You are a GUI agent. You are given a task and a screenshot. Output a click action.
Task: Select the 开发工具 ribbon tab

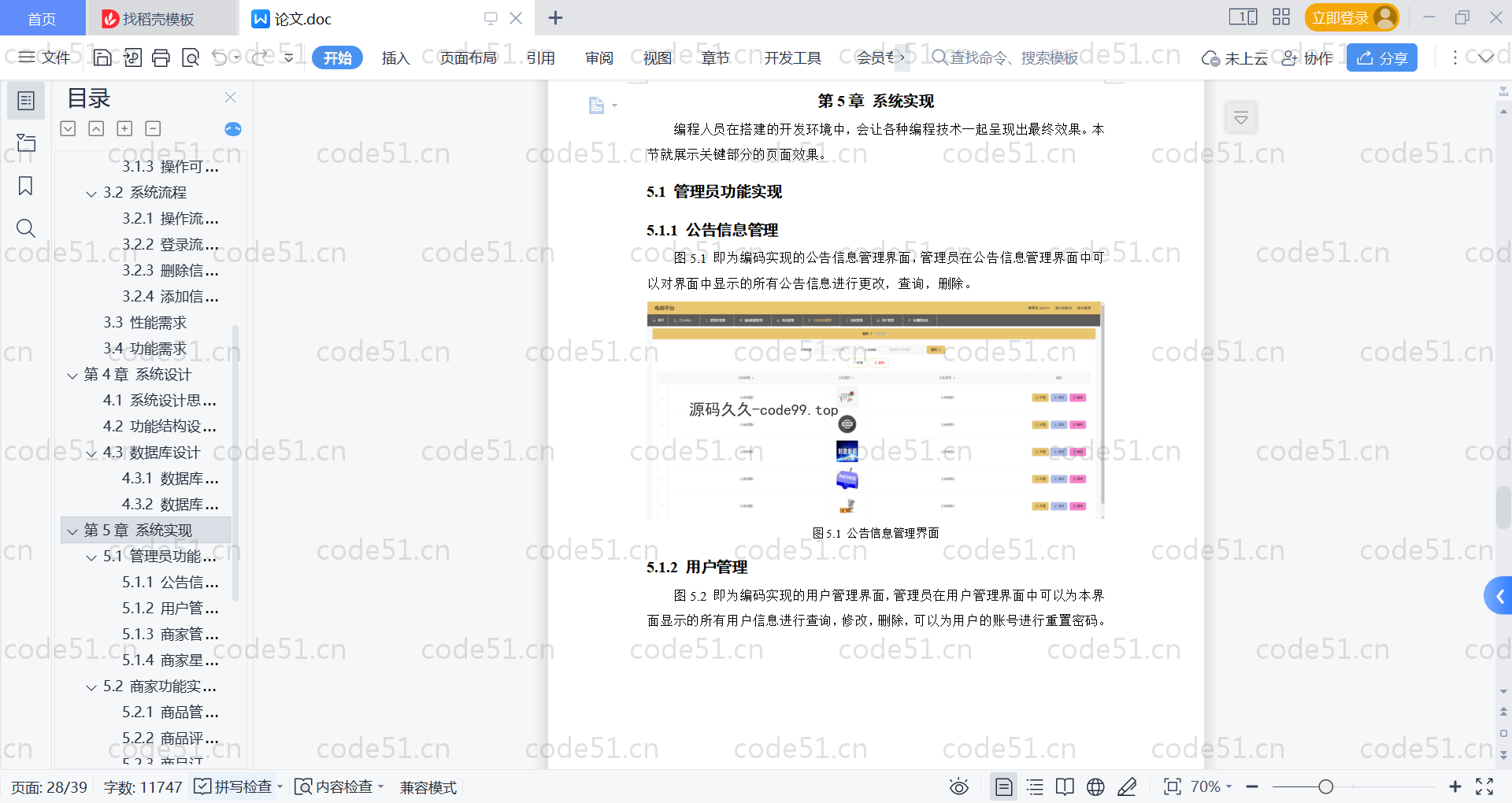tap(792, 57)
